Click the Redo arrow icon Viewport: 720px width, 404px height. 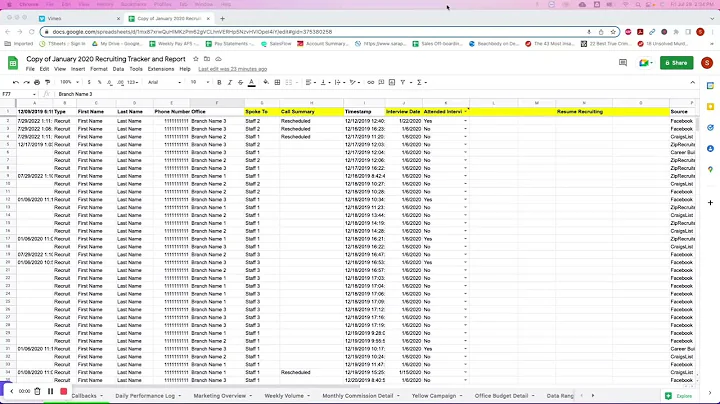(x=26, y=82)
